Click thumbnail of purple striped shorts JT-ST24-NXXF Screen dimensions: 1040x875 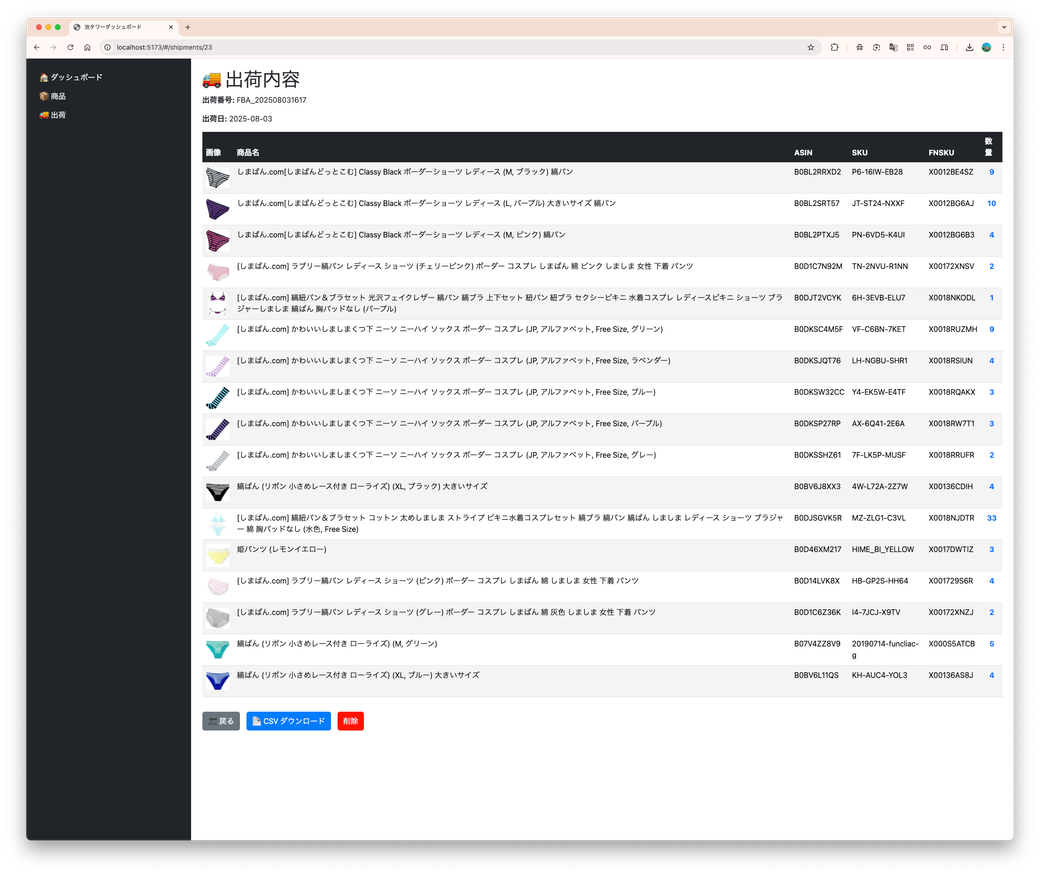tap(218, 209)
